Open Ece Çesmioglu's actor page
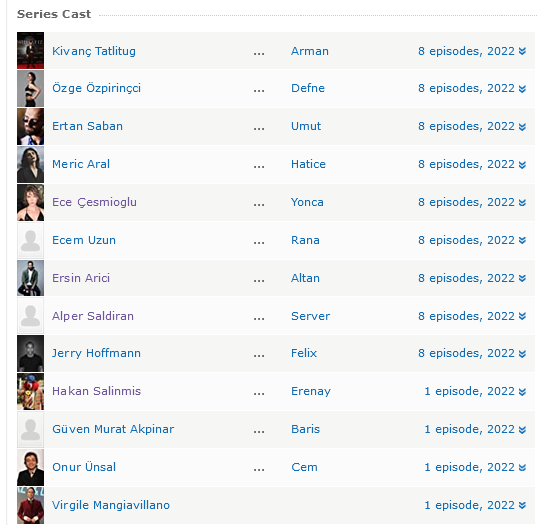The width and height of the screenshot is (545, 525). (x=94, y=202)
